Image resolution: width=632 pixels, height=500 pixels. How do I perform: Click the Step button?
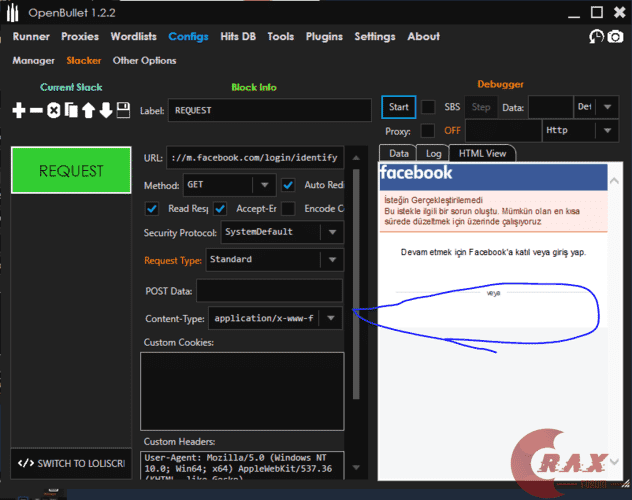point(481,107)
